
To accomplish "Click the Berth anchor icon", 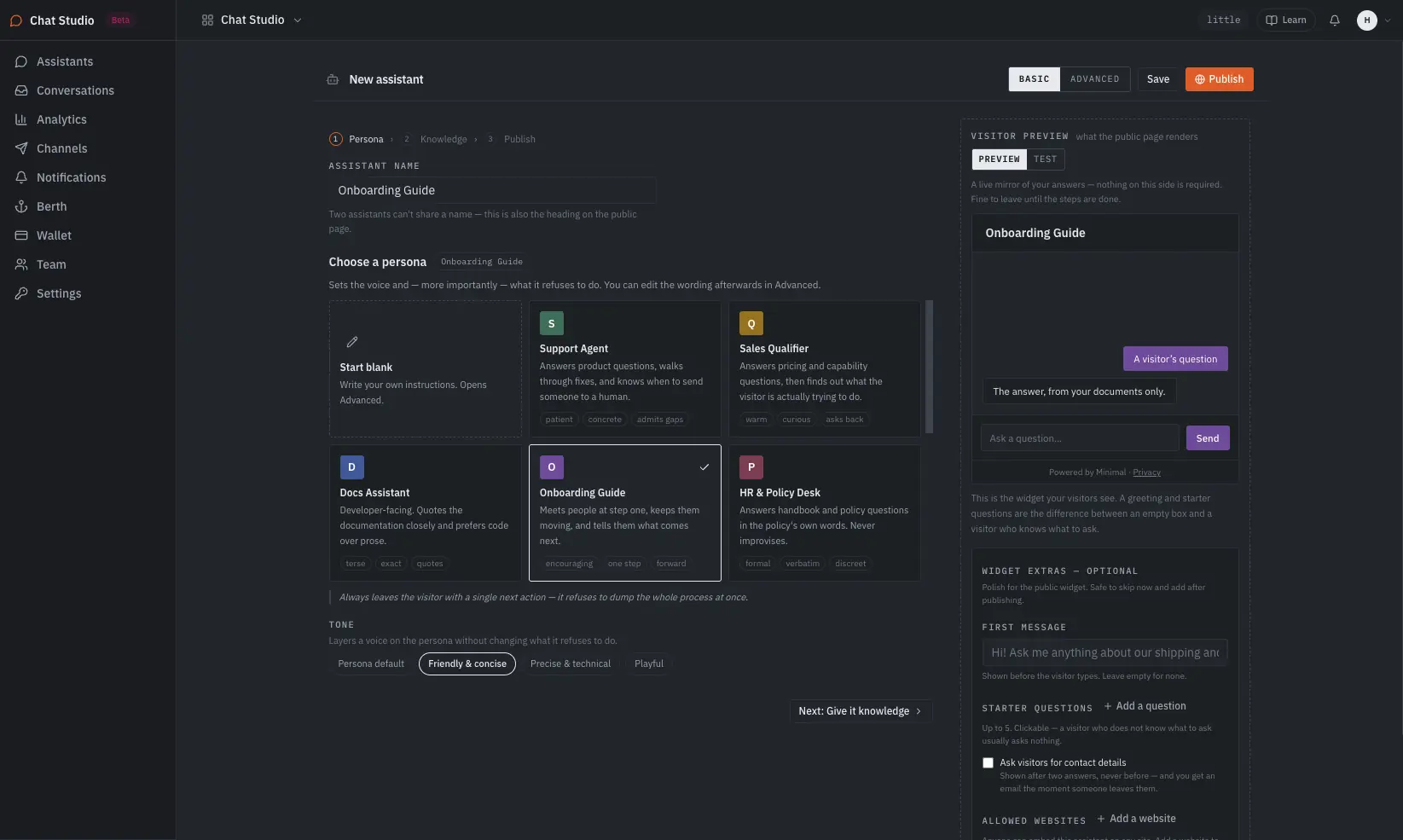I will click(21, 206).
